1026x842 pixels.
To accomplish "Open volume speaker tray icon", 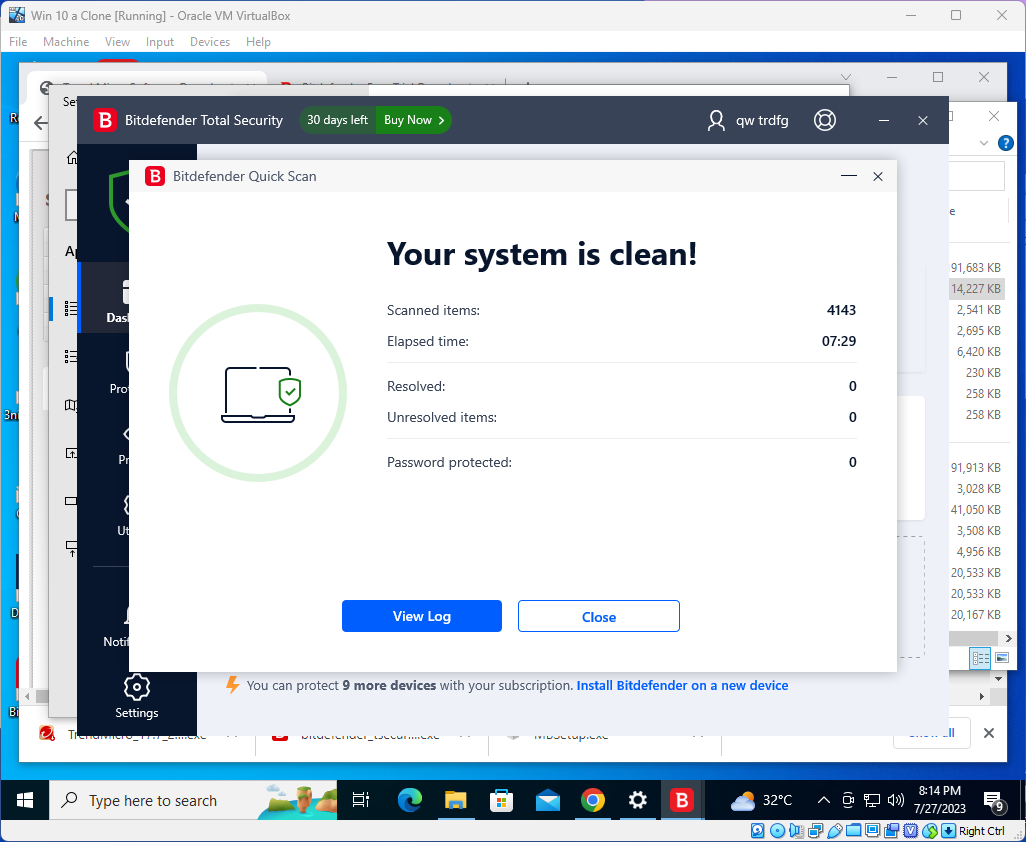I will point(895,800).
